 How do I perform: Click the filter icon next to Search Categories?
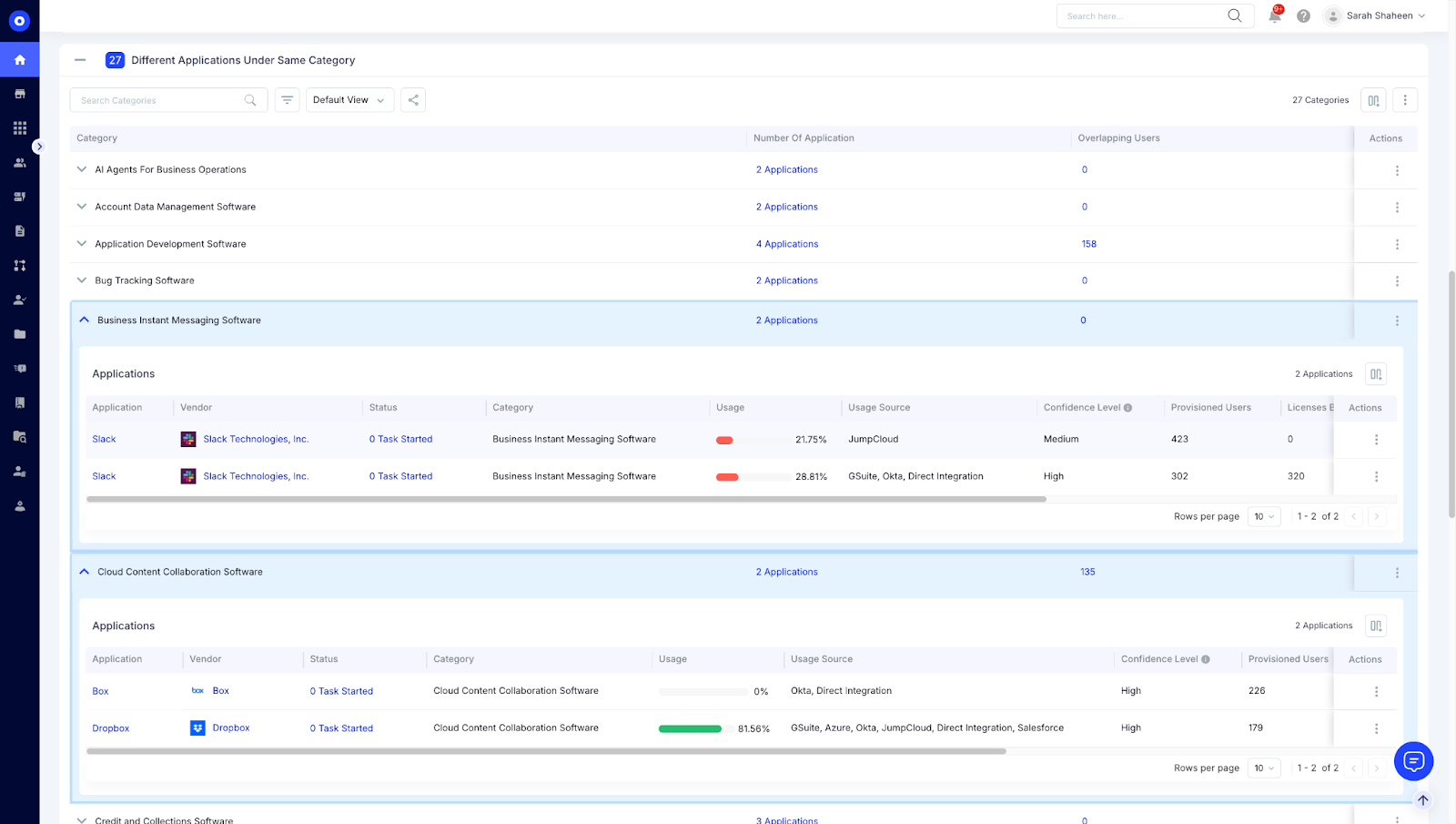coord(287,100)
